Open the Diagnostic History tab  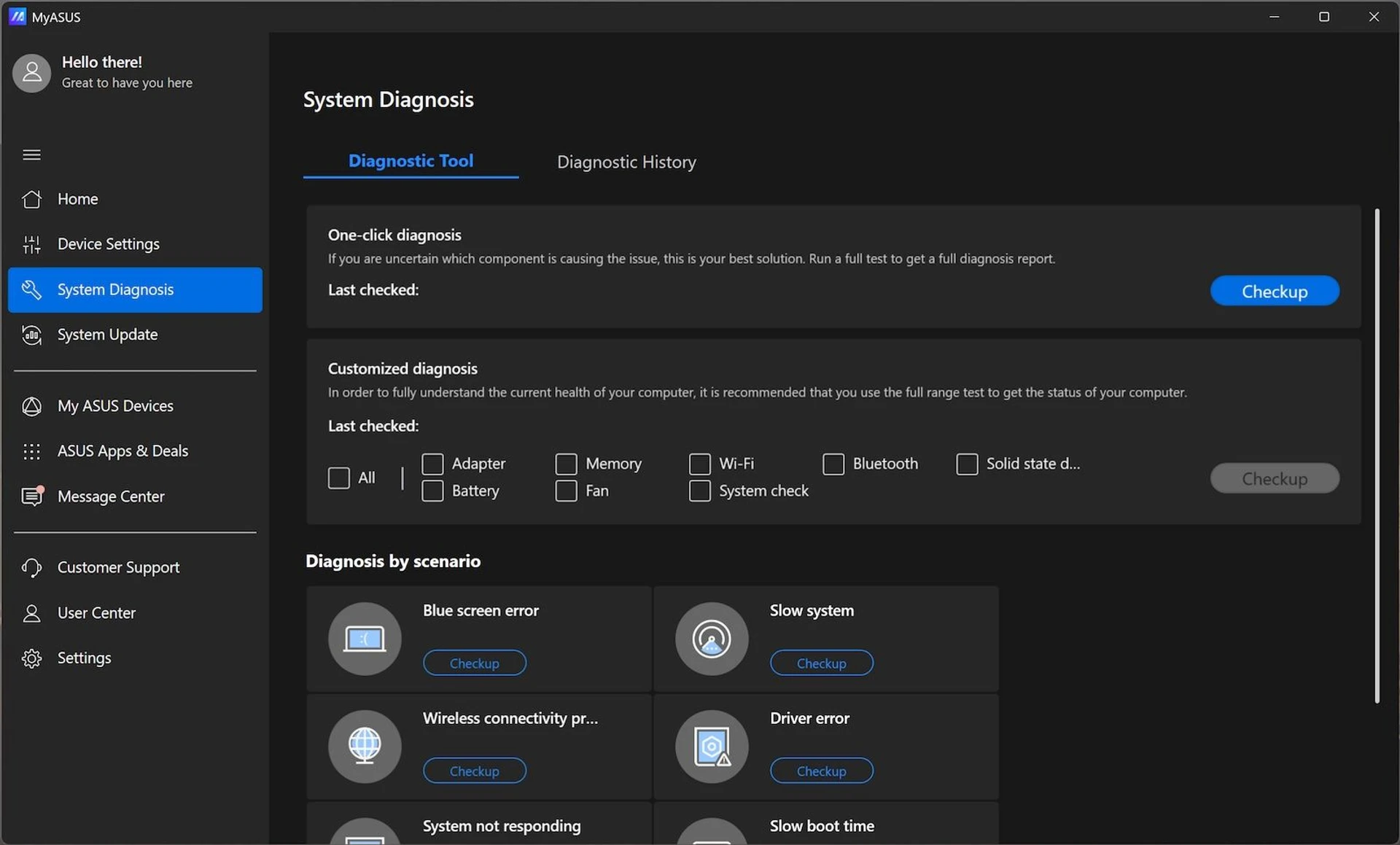tap(626, 162)
